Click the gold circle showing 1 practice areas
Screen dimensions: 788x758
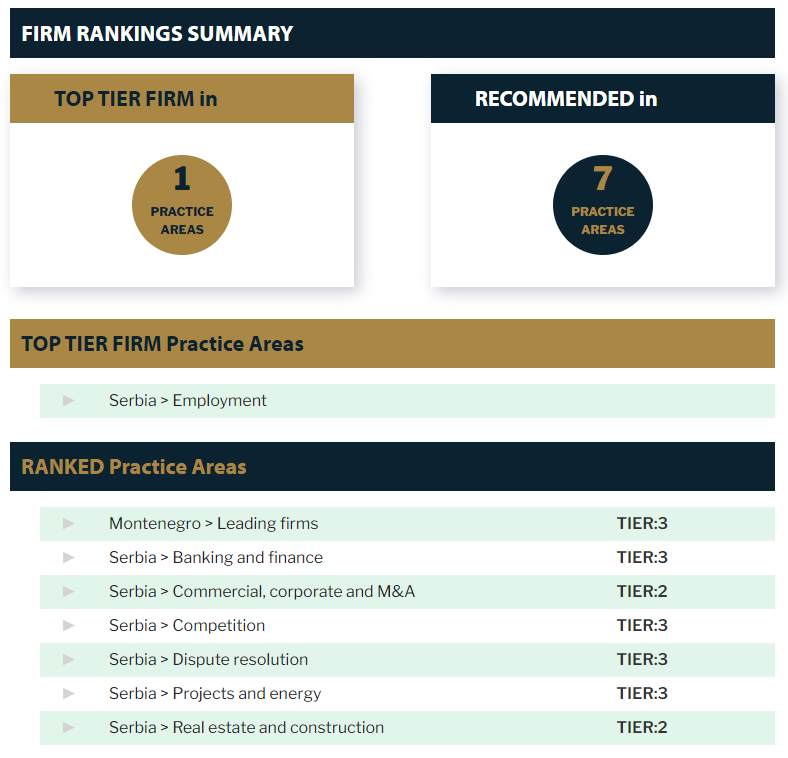pos(182,205)
